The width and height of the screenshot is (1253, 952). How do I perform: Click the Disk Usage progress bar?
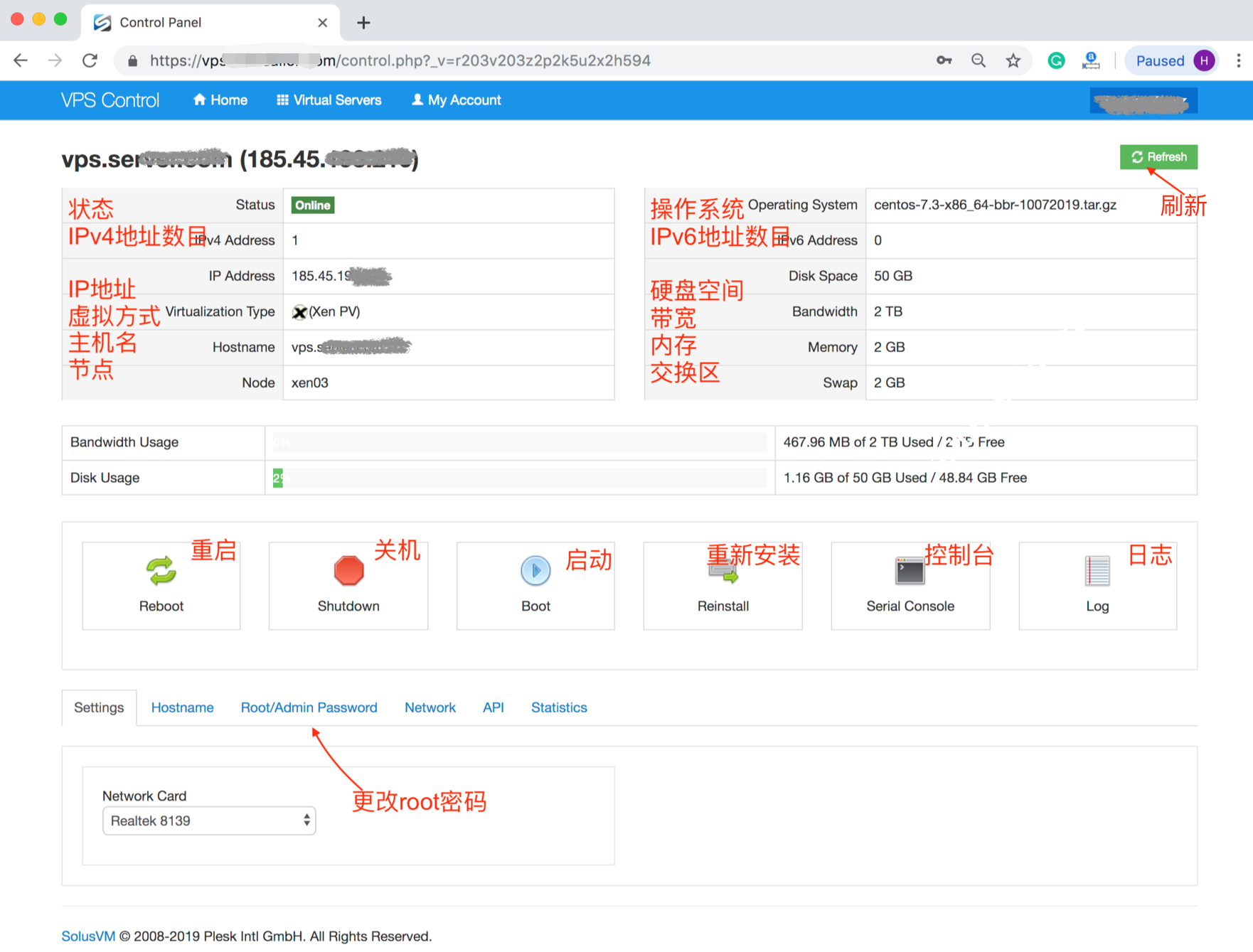(519, 478)
